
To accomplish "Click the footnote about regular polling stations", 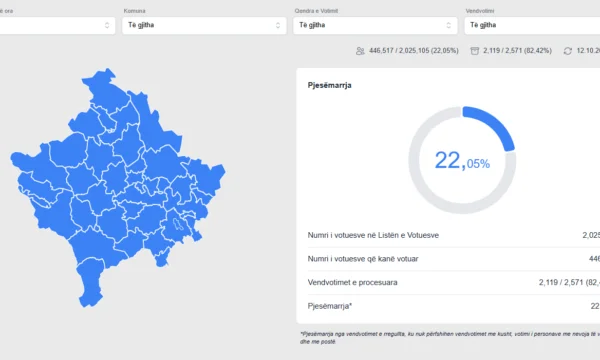I will (450, 338).
